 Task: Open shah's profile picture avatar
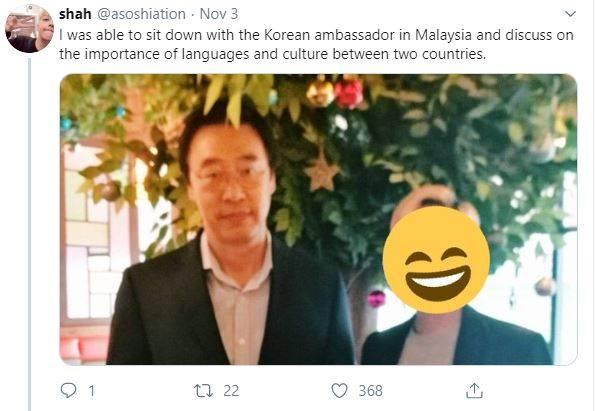(x=29, y=30)
